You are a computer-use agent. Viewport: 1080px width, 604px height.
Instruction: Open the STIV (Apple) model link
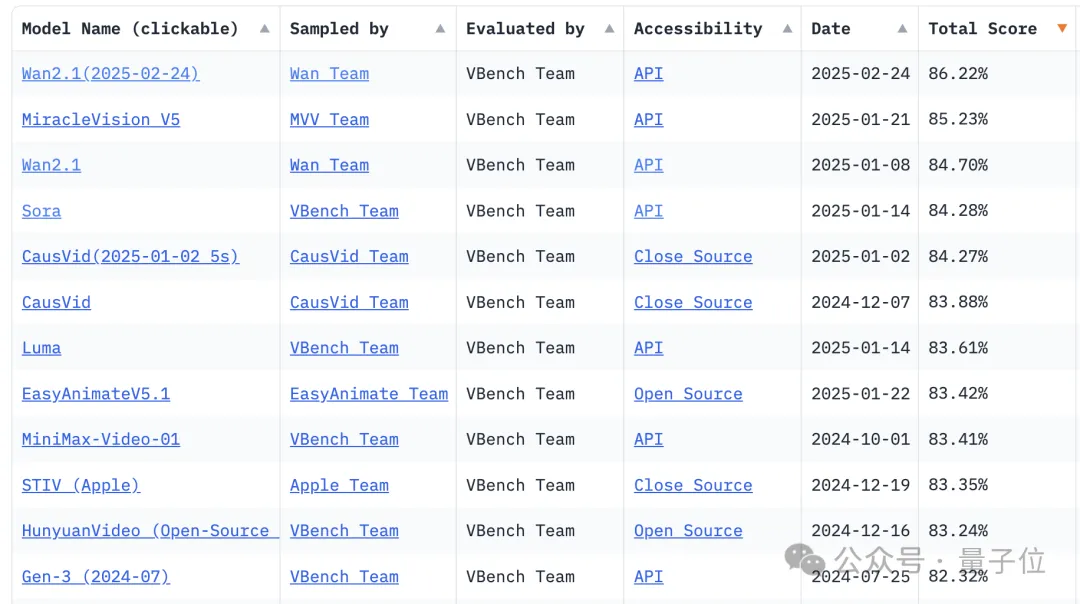point(81,485)
